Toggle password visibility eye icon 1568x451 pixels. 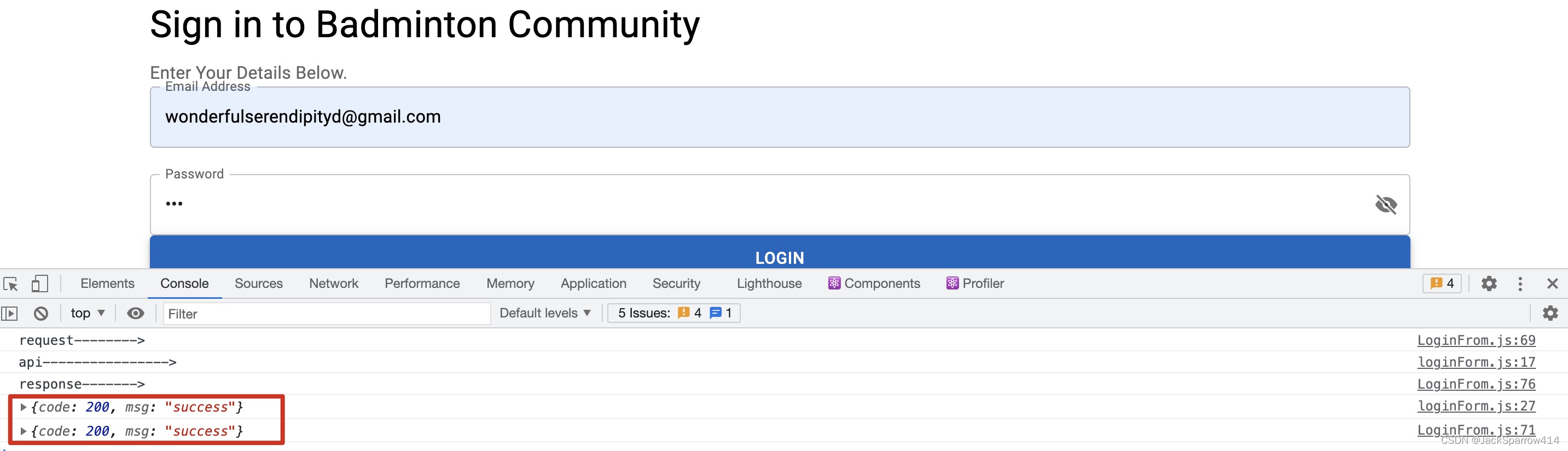click(x=1386, y=205)
